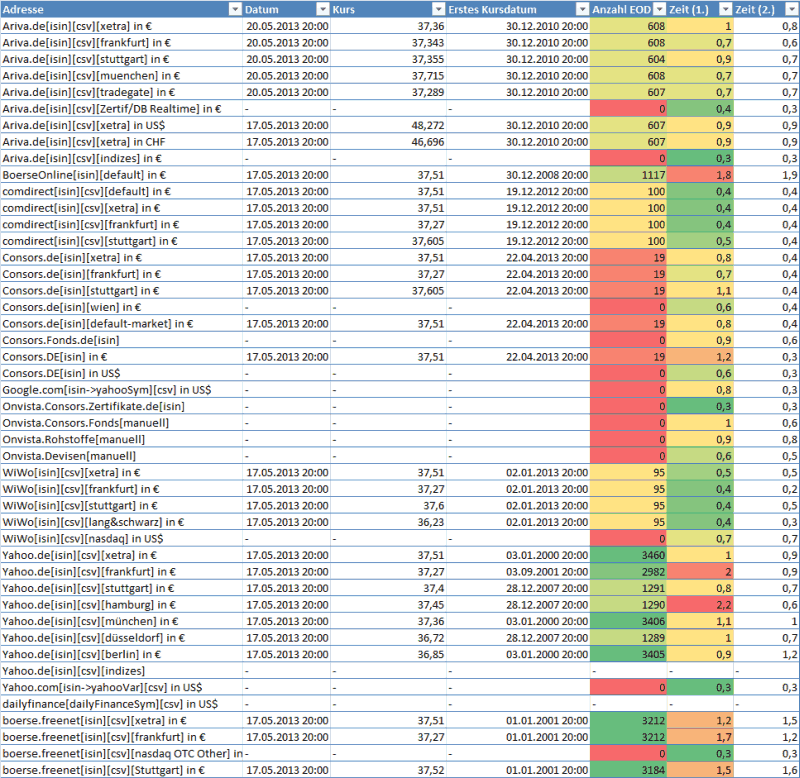Select cell comdirect[isin][csv][xetra] in €
The height and width of the screenshot is (778, 800).
121,208
